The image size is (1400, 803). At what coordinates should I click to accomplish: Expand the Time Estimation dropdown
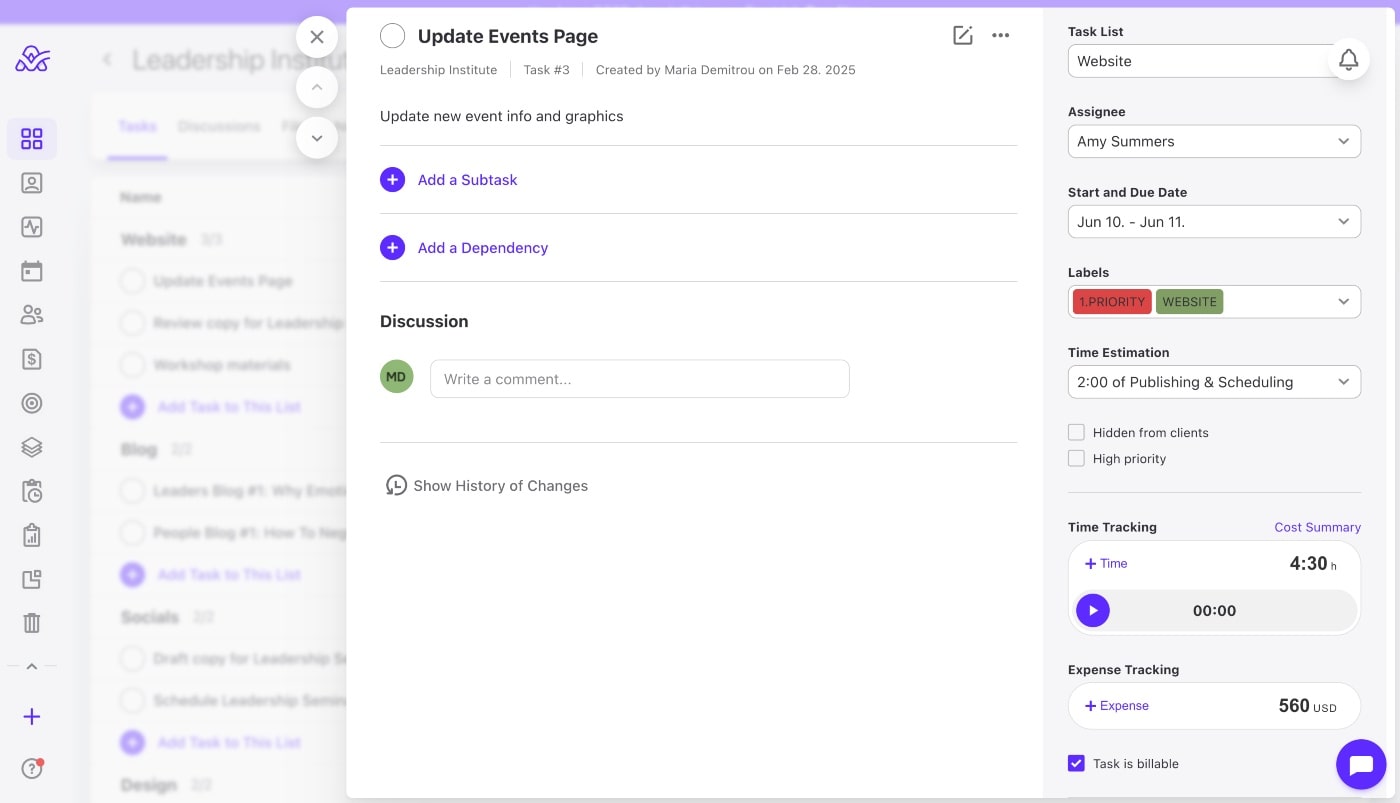tap(1213, 382)
